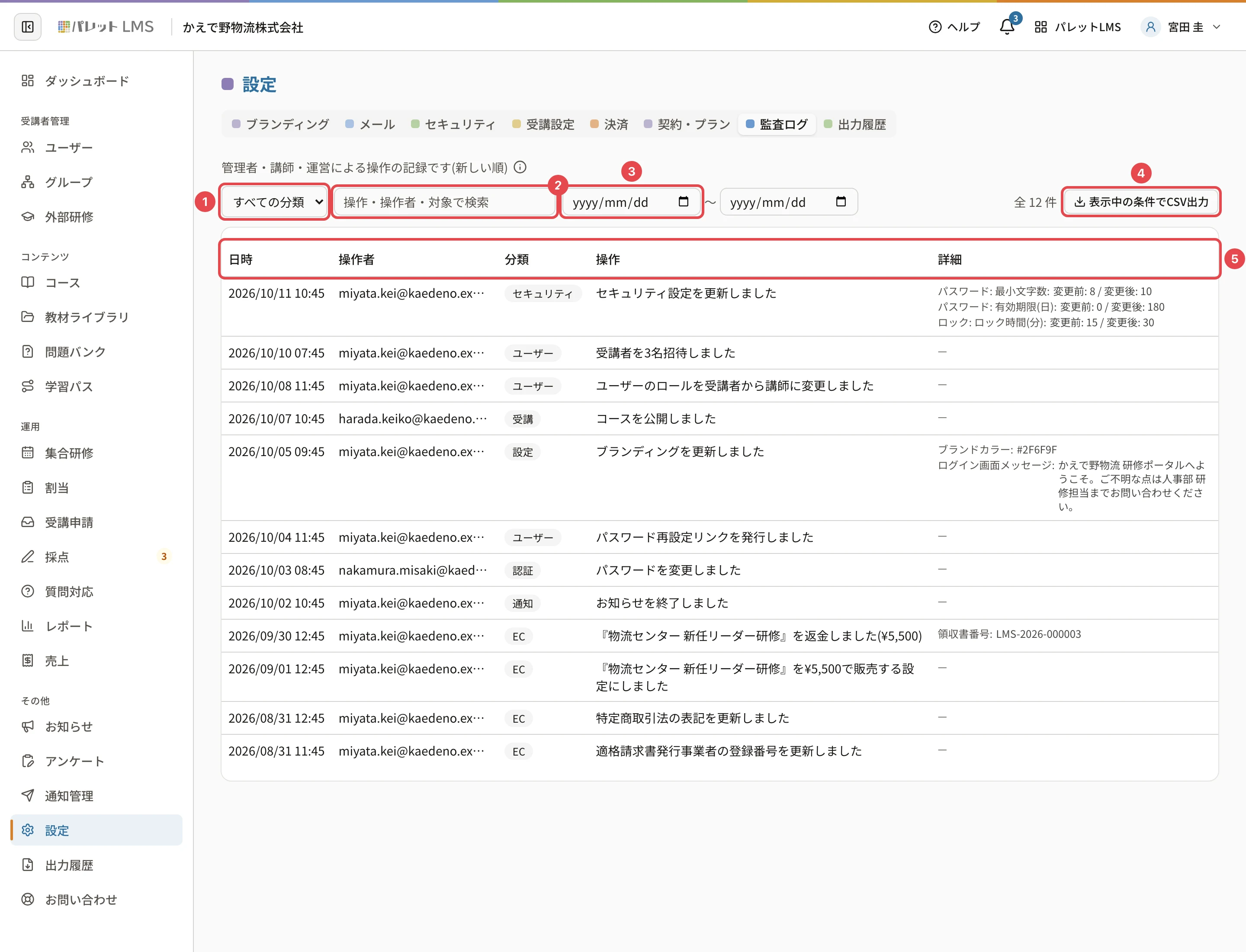The image size is (1246, 952).
Task: Click the 2026/10/03 08:45 date cell
Action: (276, 570)
